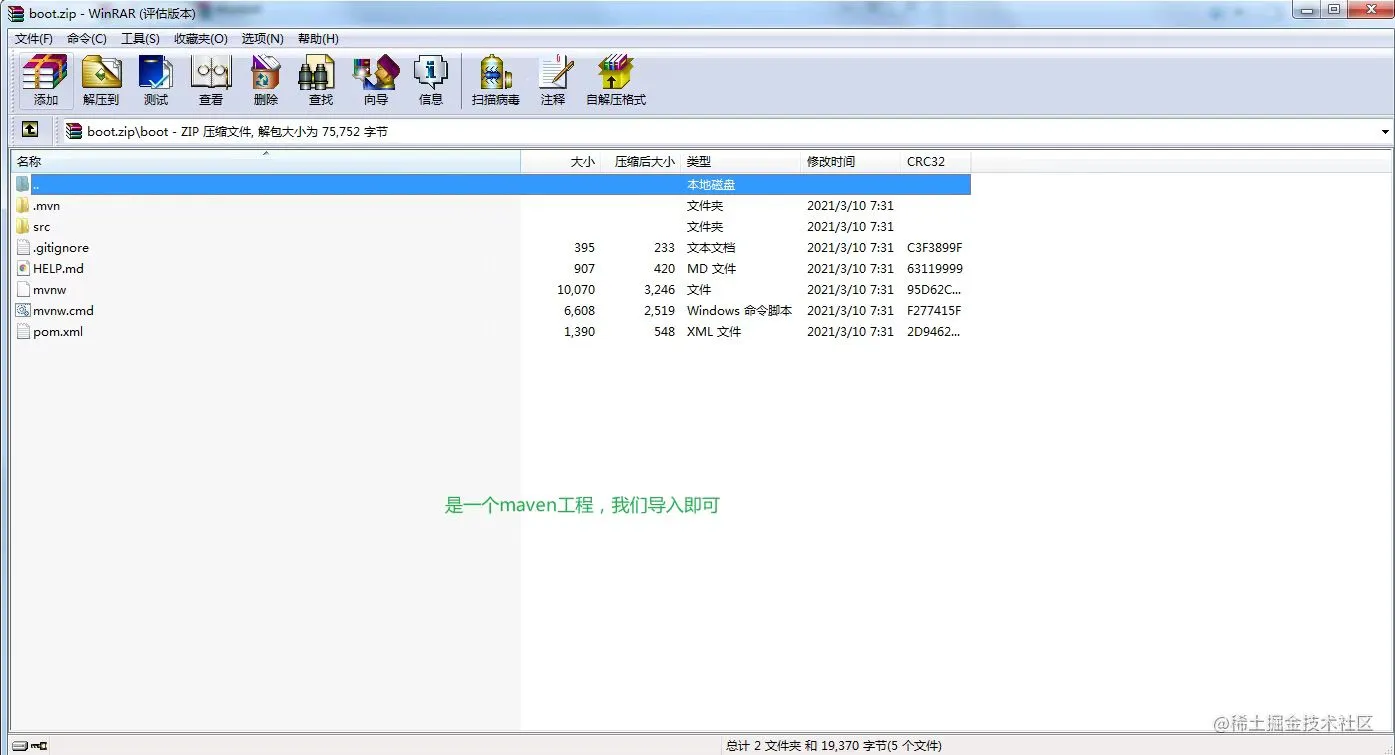Click the up-one-level arrow button
Image resolution: width=1395 pixels, height=755 pixels.
pyautogui.click(x=30, y=130)
